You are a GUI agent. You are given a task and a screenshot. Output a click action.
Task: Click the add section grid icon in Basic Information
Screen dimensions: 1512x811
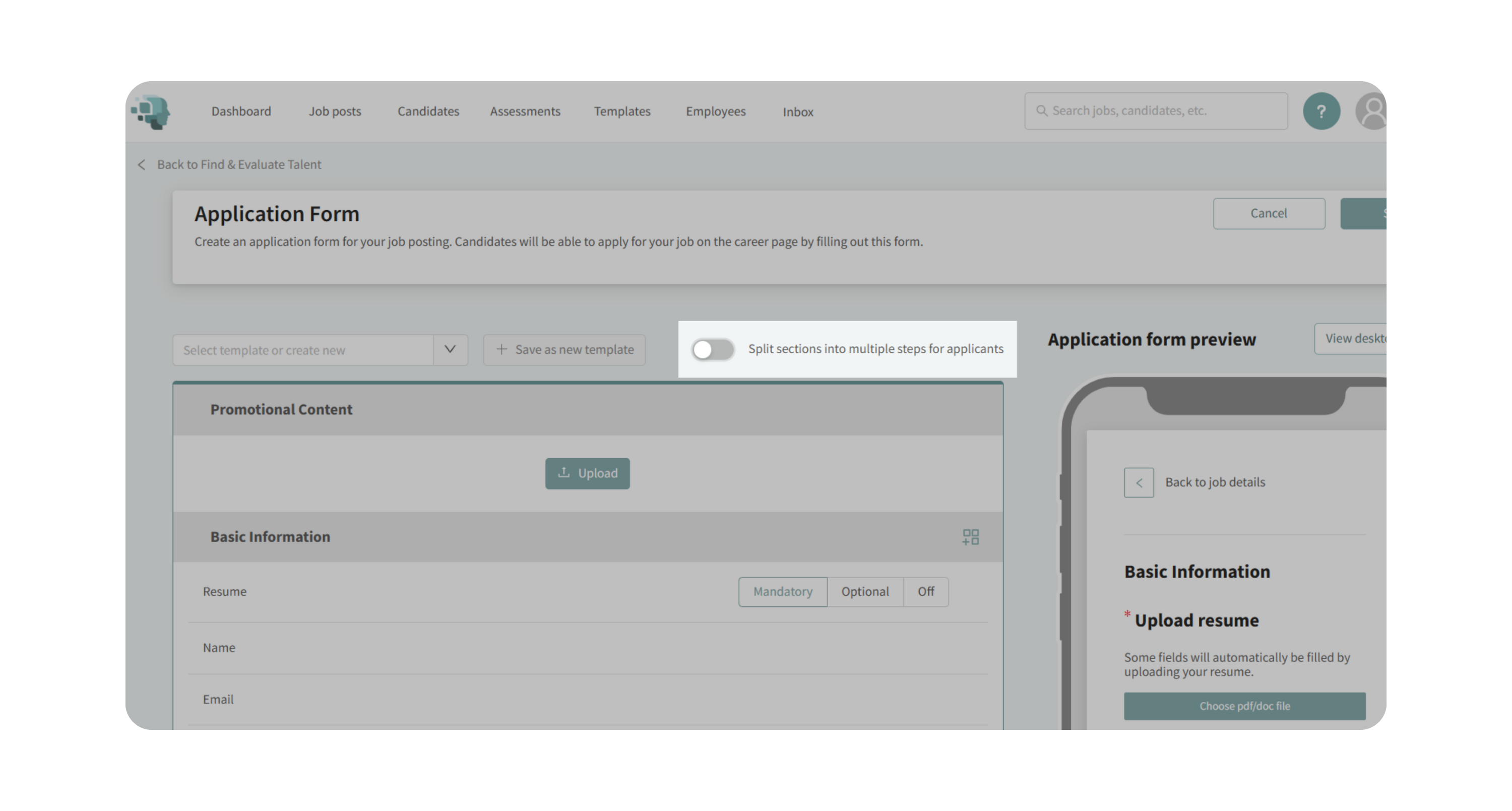tap(970, 537)
